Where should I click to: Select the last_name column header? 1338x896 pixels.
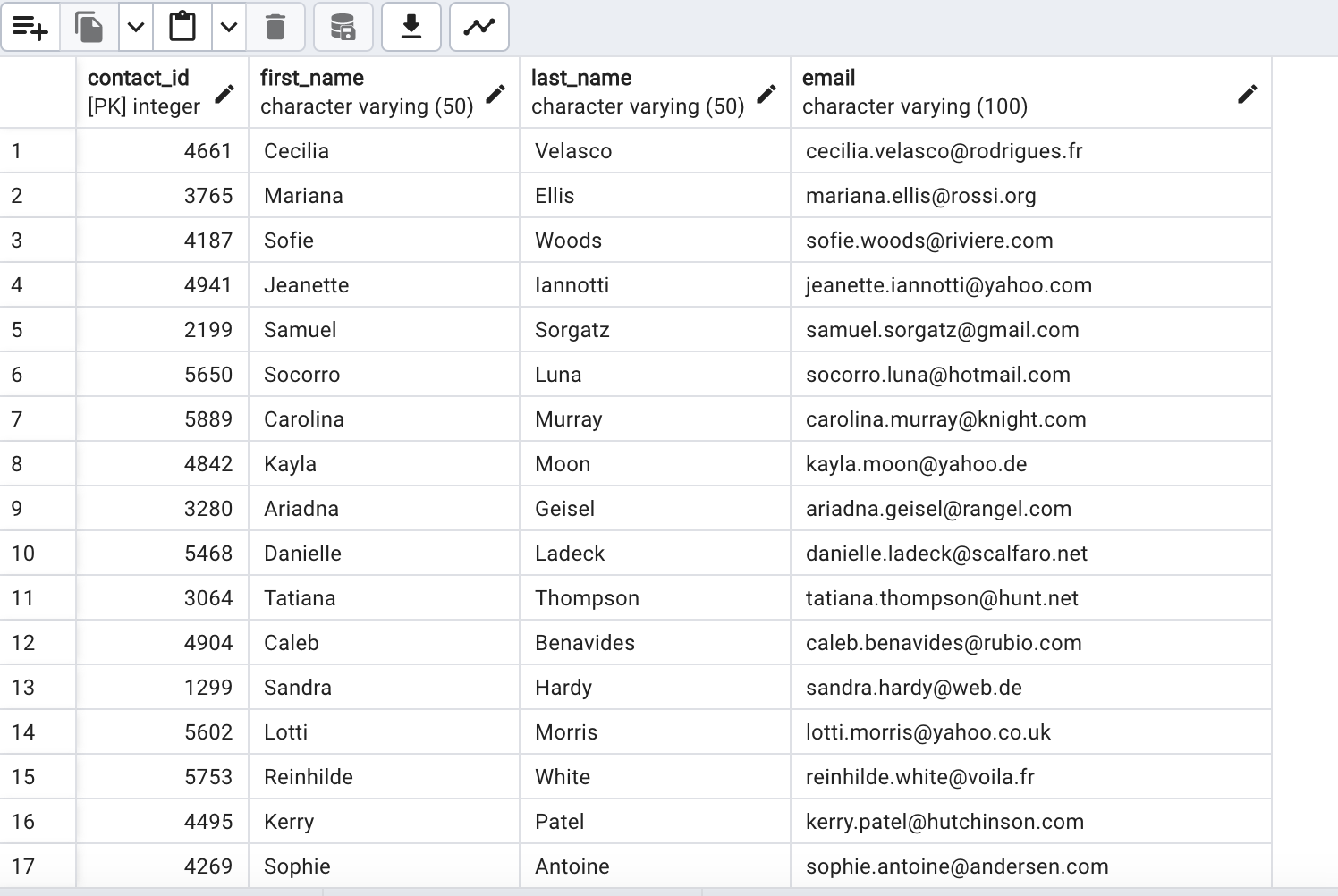coord(656,92)
